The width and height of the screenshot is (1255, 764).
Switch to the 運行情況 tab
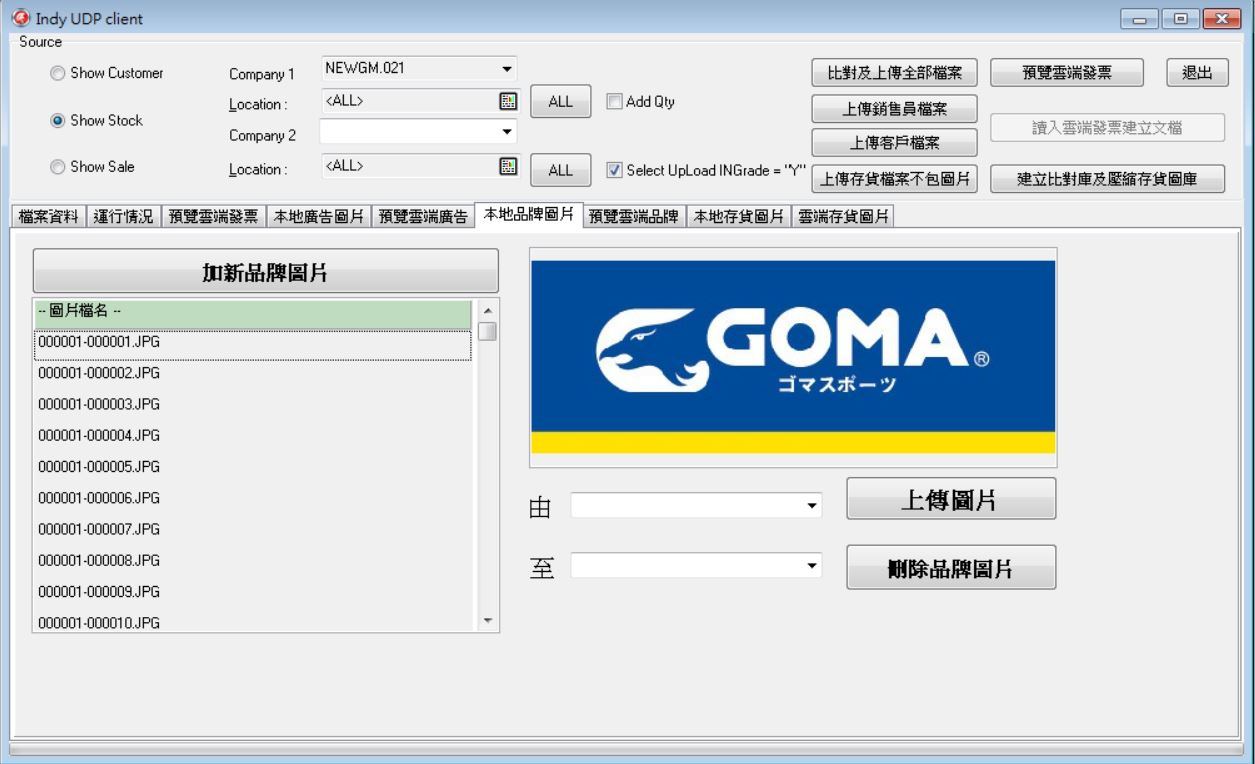[124, 217]
